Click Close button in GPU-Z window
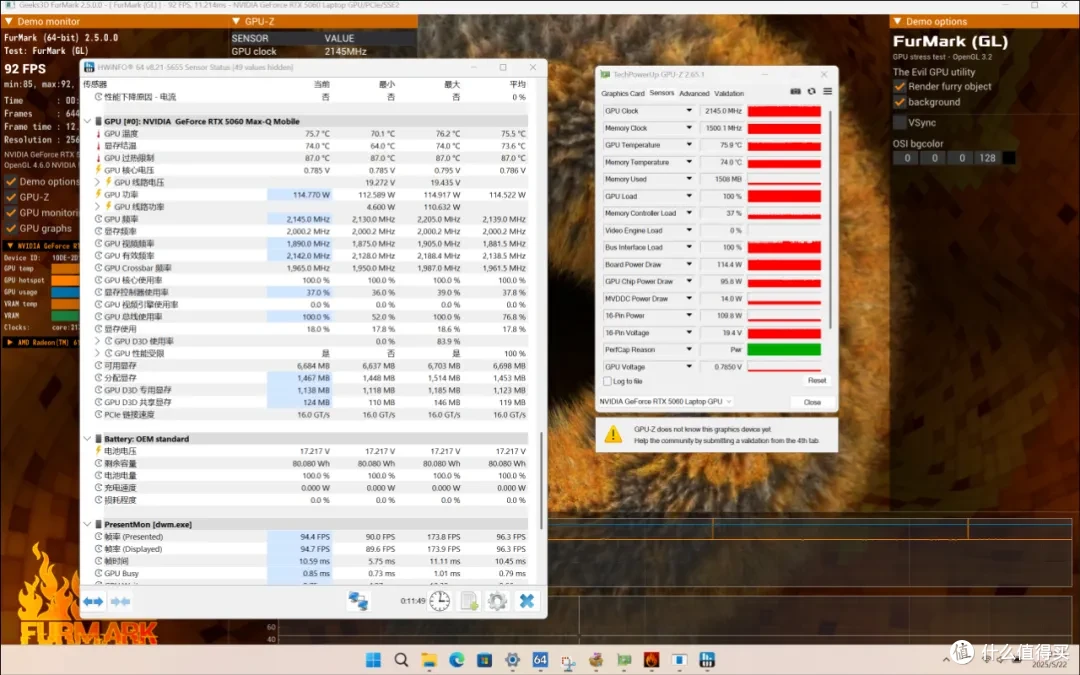 pos(812,402)
